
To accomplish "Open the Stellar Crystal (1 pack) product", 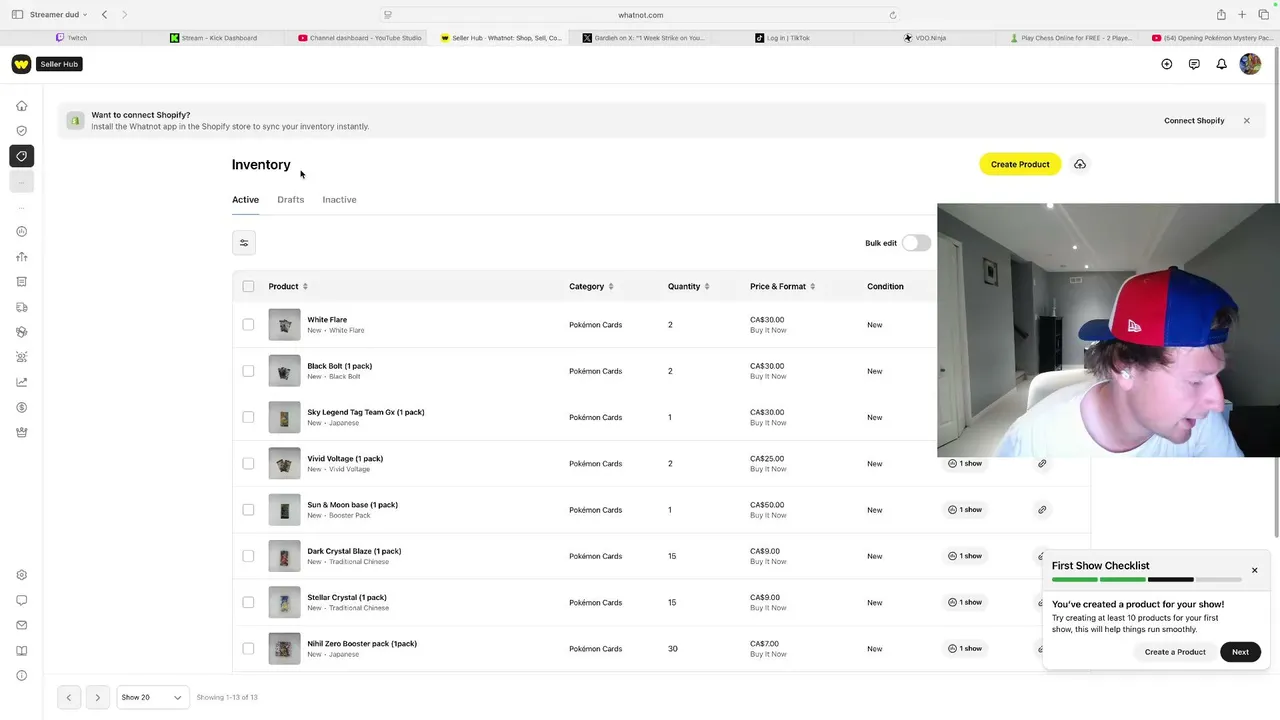I will (347, 598).
